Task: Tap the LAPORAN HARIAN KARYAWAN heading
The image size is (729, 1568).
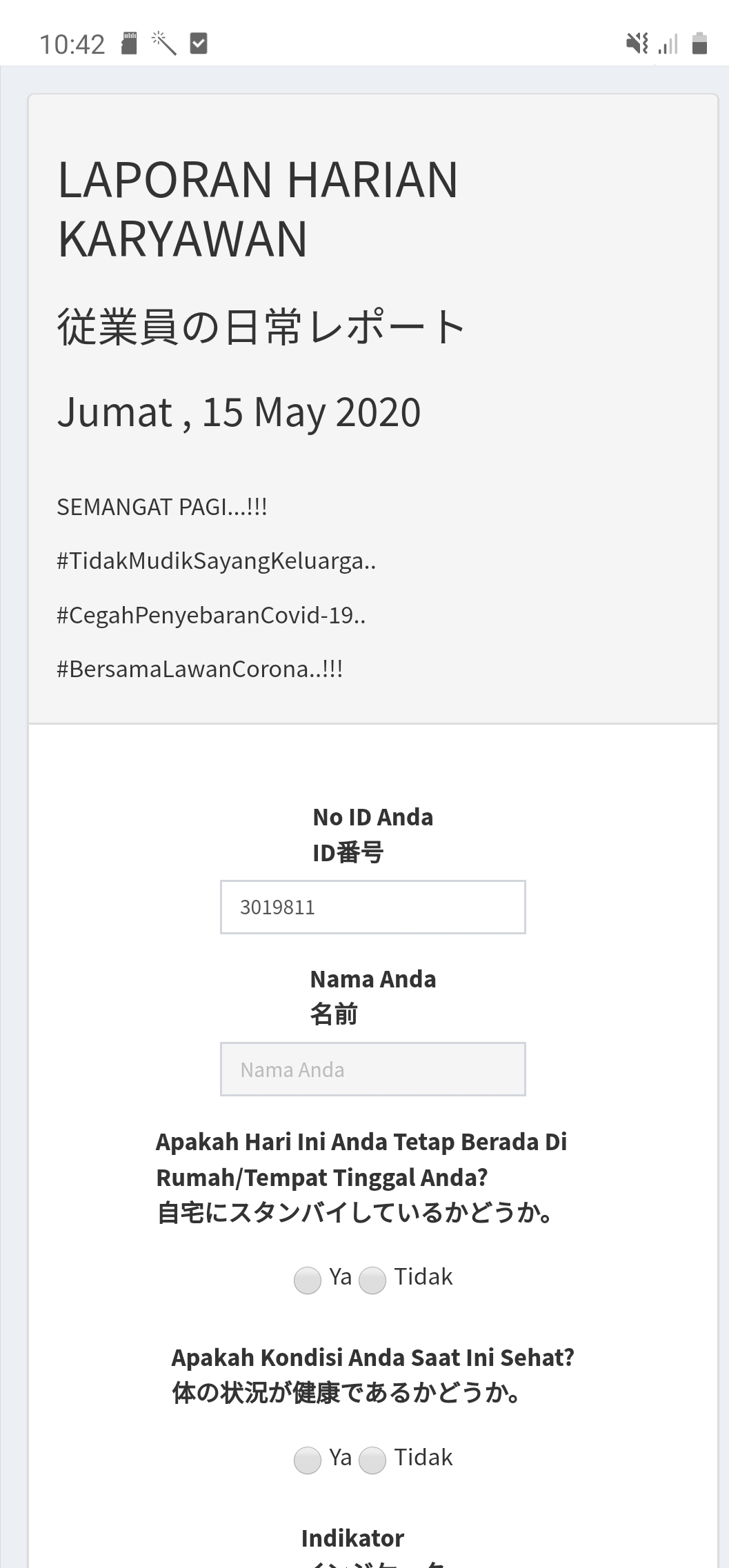Action: click(257, 209)
